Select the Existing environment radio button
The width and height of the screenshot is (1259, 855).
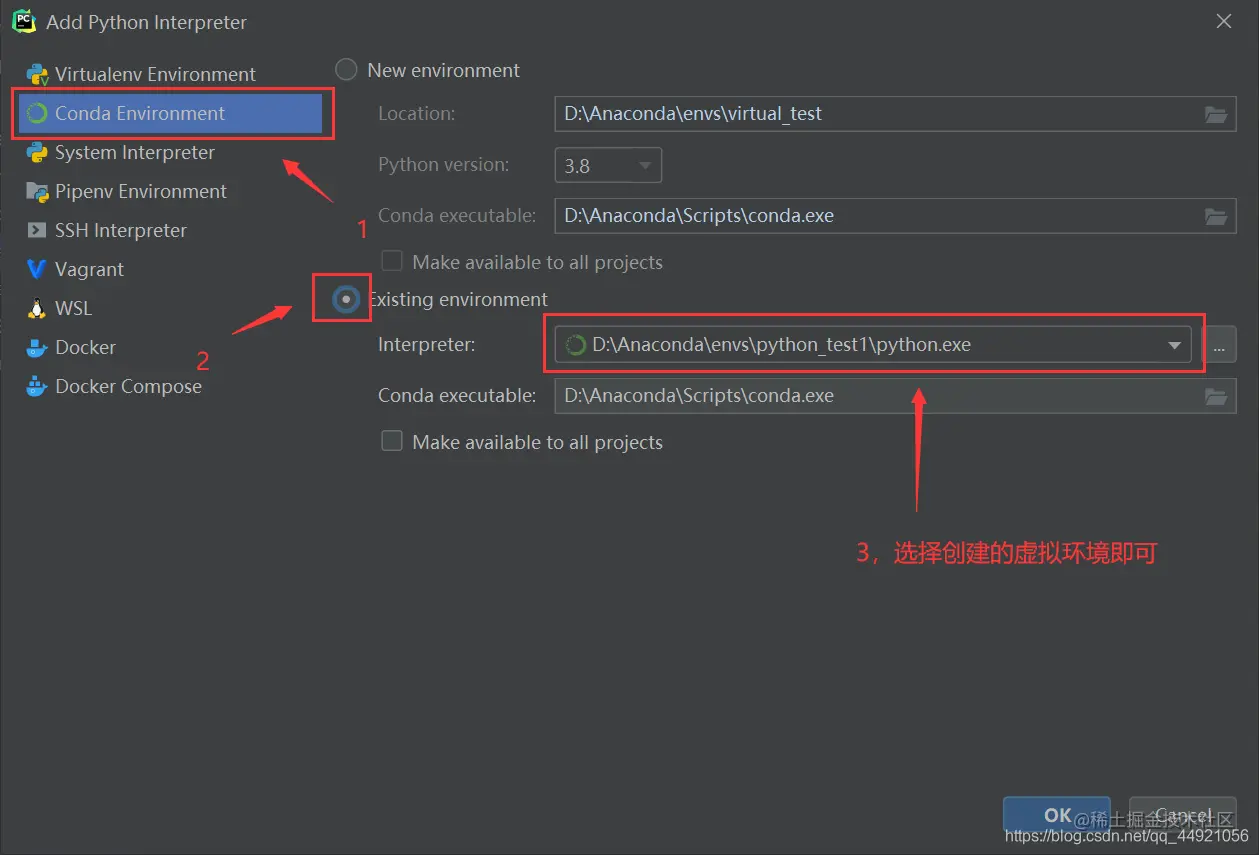tap(346, 299)
